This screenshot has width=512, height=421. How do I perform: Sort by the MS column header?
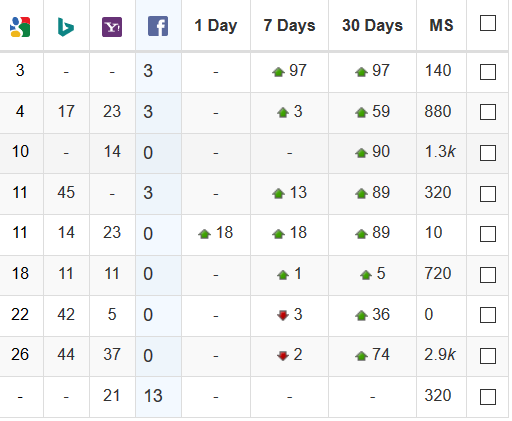coord(441,25)
